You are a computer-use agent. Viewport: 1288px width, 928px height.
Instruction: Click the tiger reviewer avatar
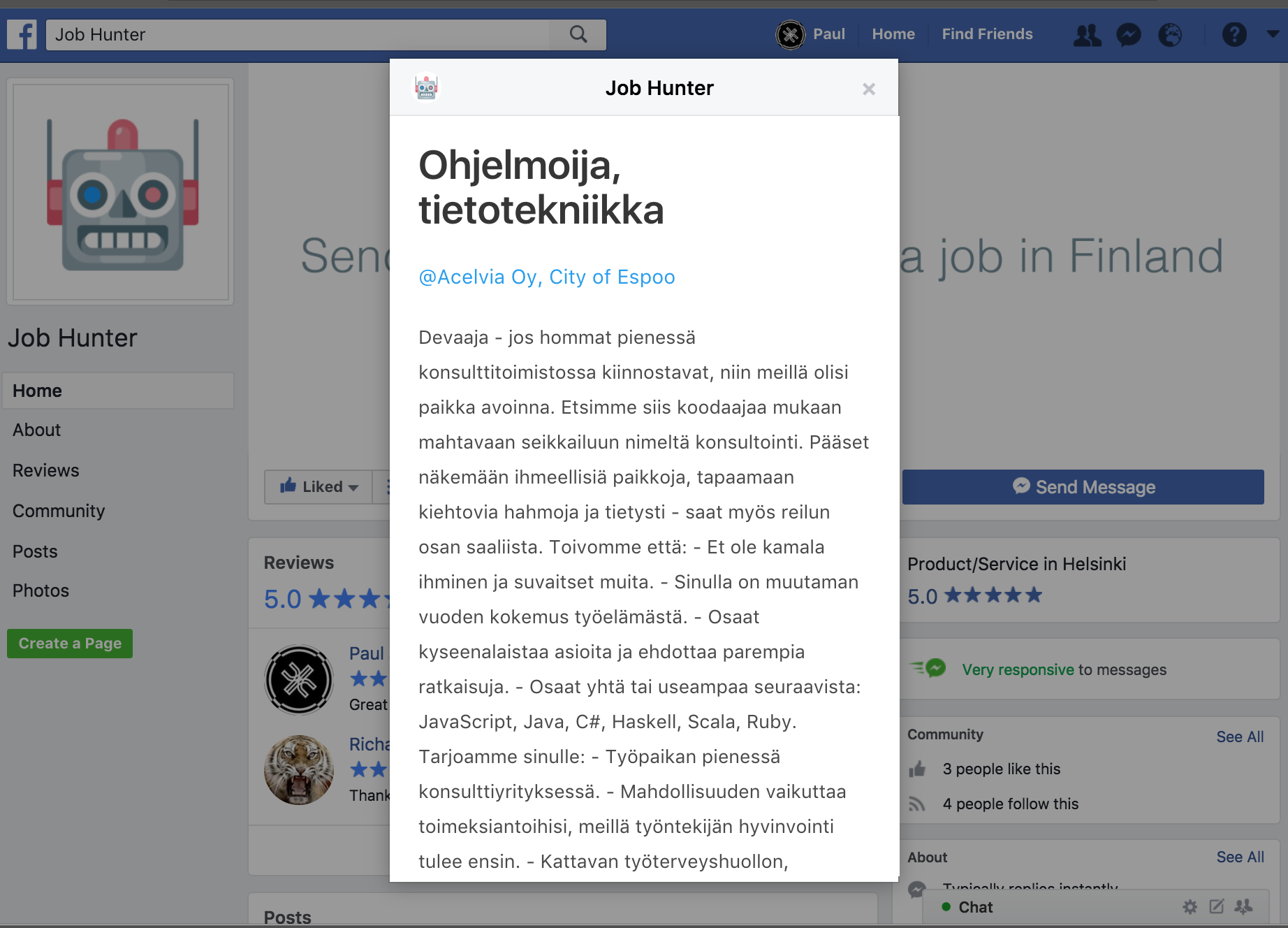click(x=299, y=769)
